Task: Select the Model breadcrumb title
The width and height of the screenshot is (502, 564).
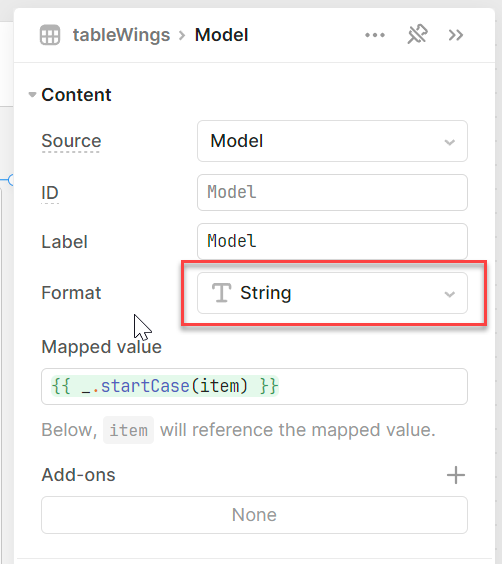Action: [x=222, y=35]
